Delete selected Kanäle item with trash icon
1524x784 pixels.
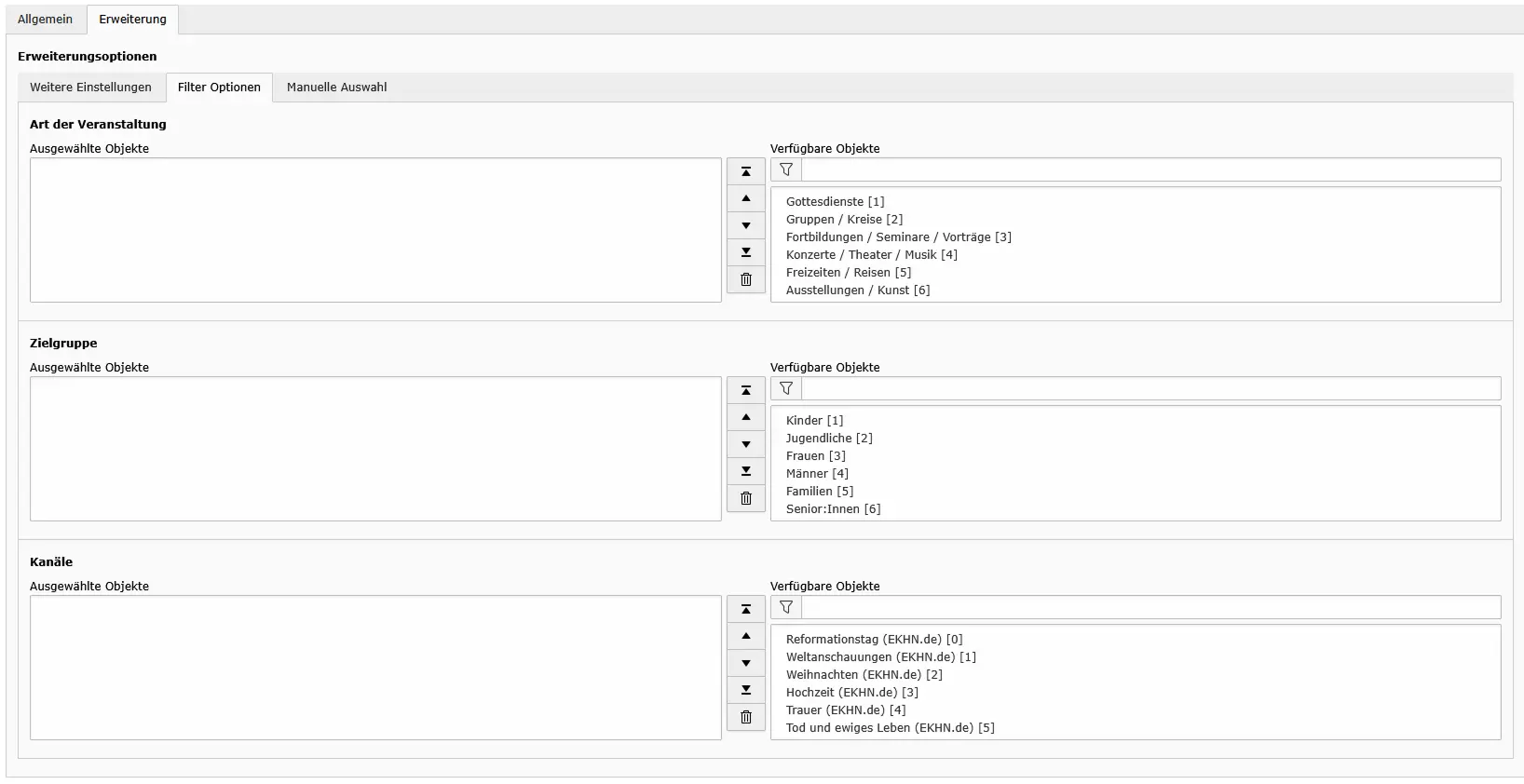(x=745, y=717)
